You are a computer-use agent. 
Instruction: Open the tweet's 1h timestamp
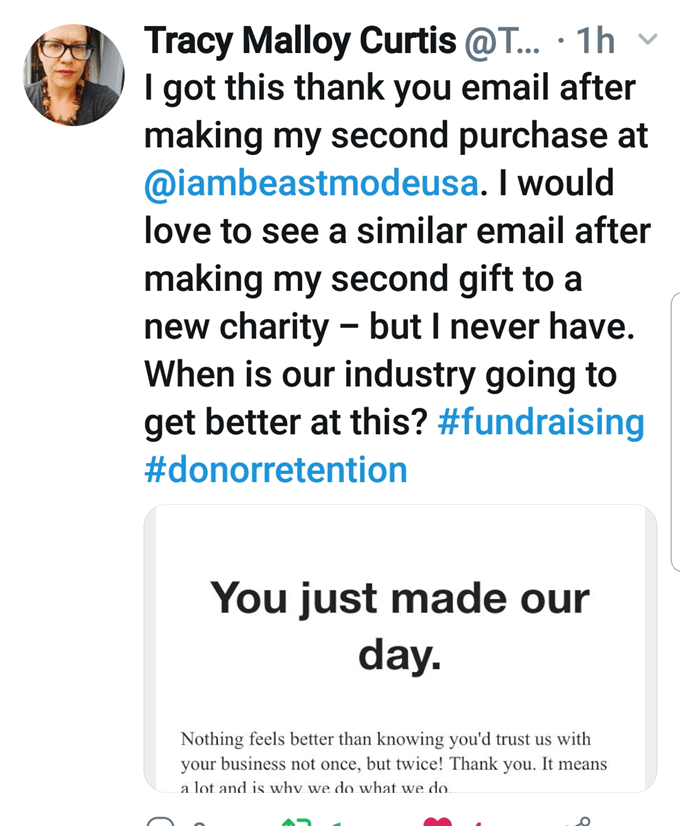596,41
